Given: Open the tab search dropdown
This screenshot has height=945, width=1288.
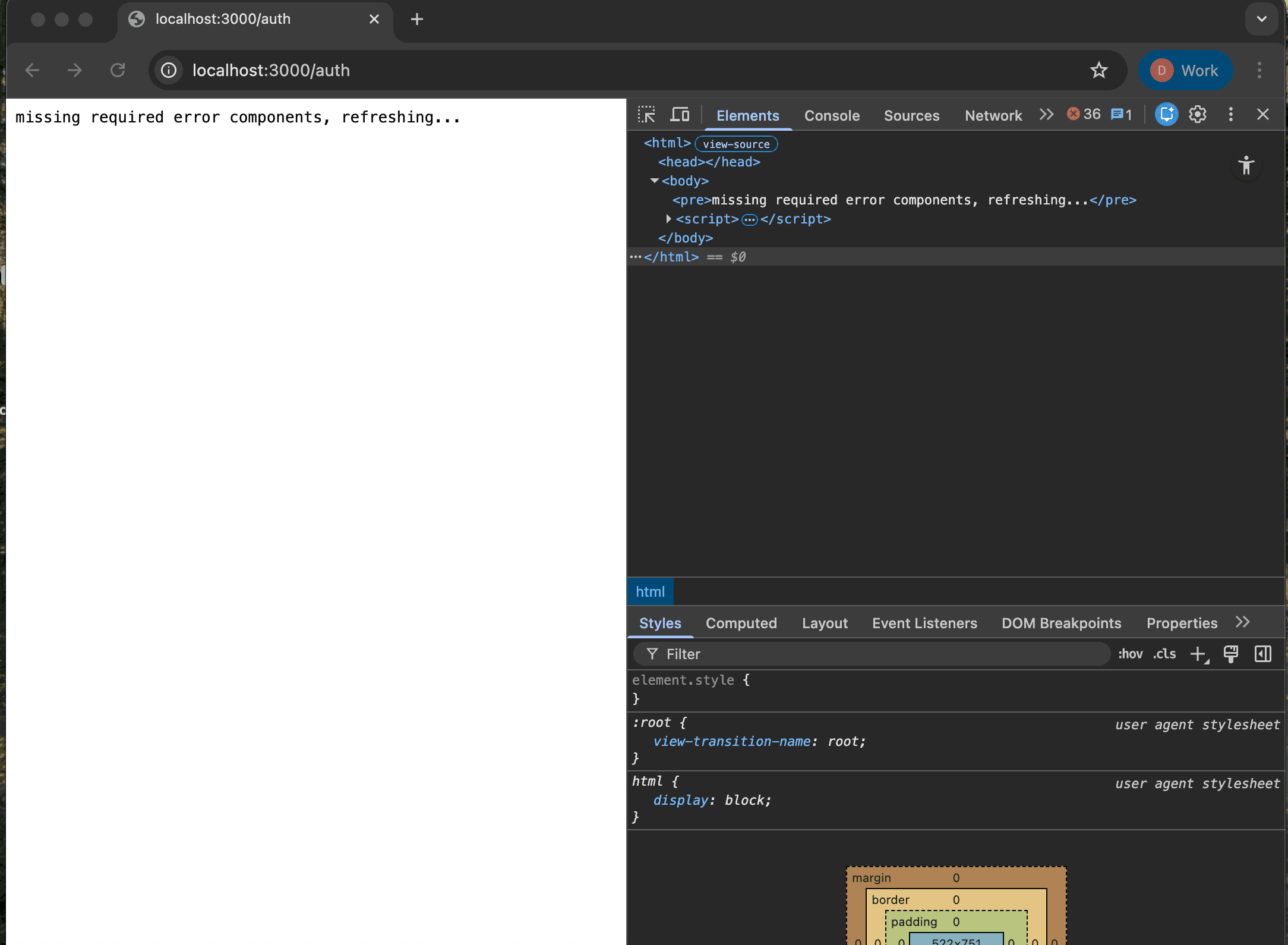Looking at the screenshot, I should [x=1262, y=19].
